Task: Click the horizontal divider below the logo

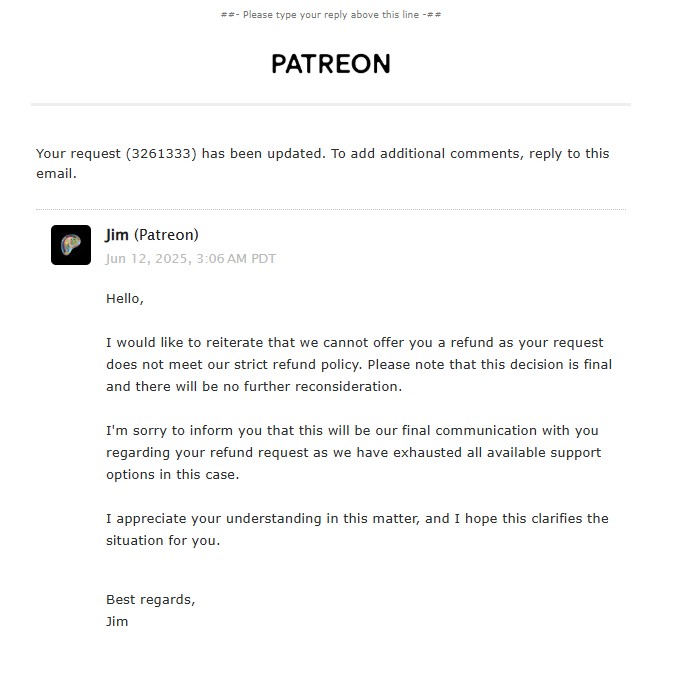Action: point(331,104)
